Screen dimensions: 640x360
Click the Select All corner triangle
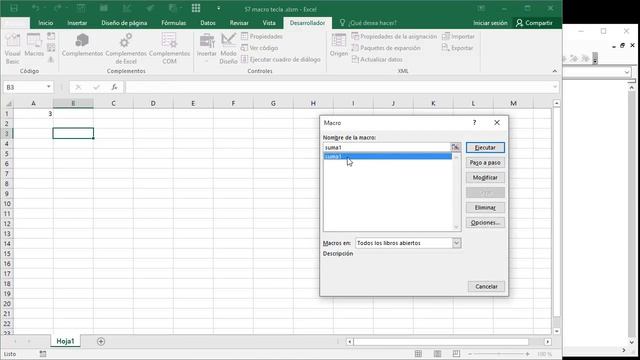[8, 104]
